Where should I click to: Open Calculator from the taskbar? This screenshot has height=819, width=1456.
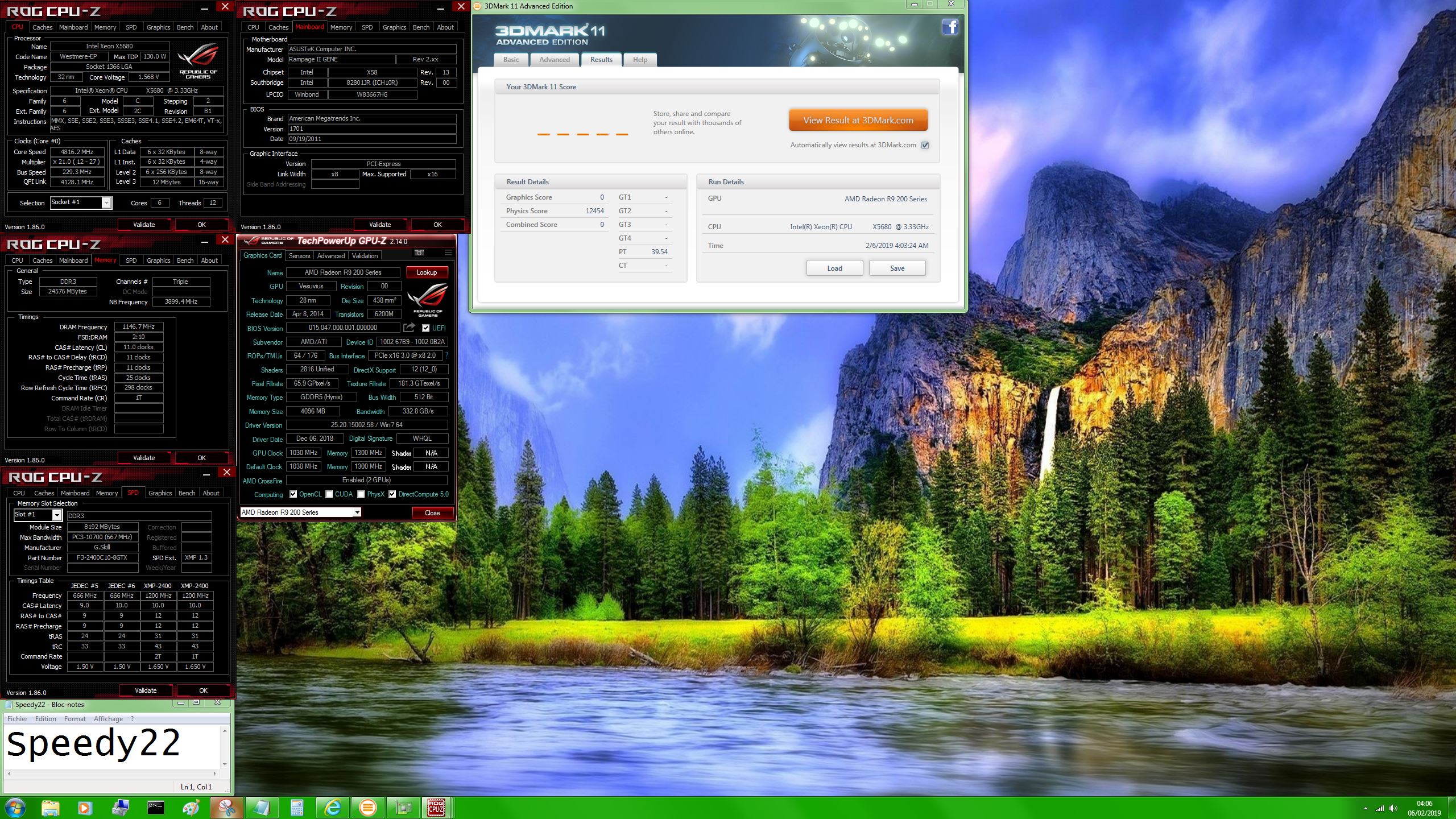pyautogui.click(x=297, y=808)
